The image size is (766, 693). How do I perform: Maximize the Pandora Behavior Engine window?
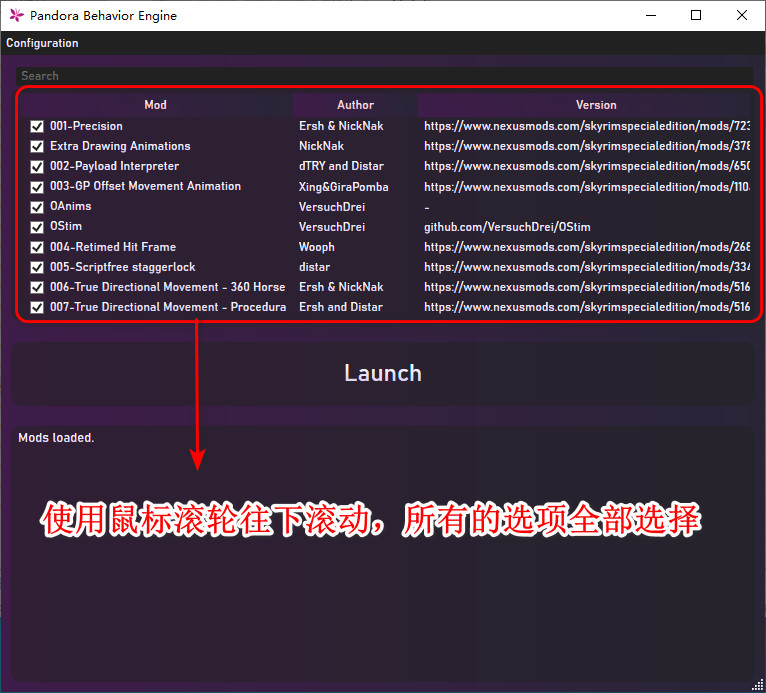pyautogui.click(x=696, y=15)
